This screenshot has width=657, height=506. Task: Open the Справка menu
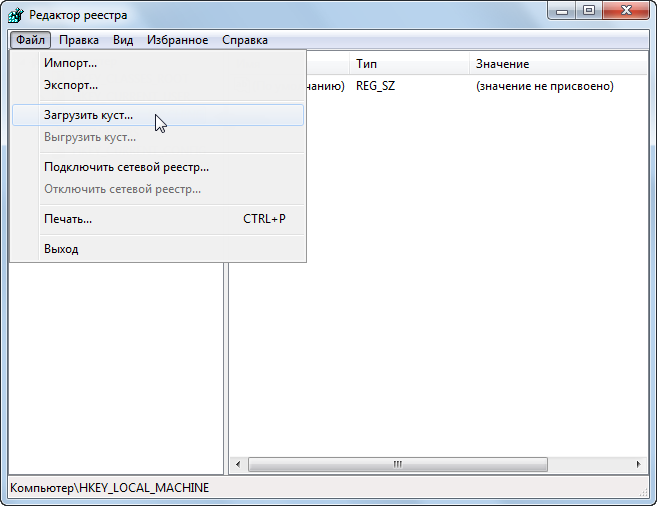pos(244,40)
